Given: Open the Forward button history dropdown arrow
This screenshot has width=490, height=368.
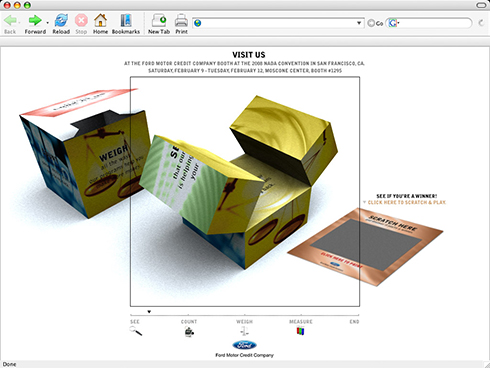Looking at the screenshot, I should [x=47, y=23].
